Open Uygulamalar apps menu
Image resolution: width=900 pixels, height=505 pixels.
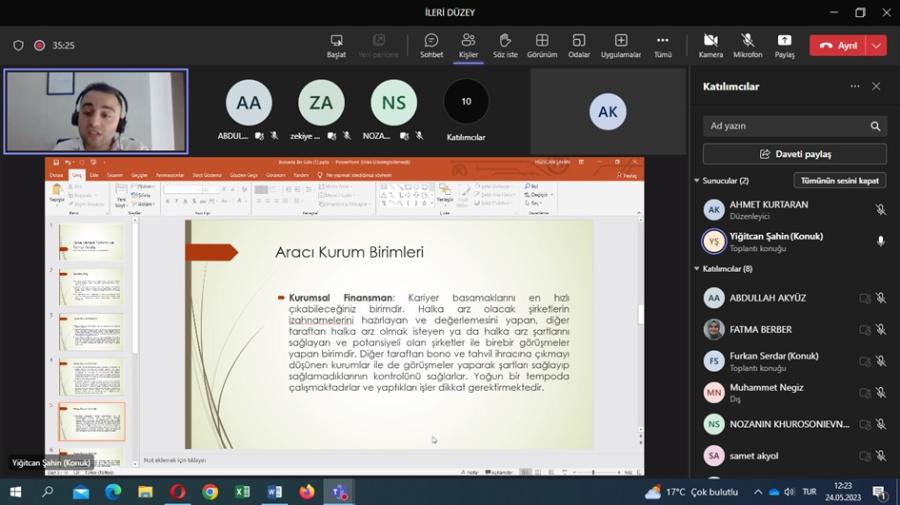click(621, 45)
